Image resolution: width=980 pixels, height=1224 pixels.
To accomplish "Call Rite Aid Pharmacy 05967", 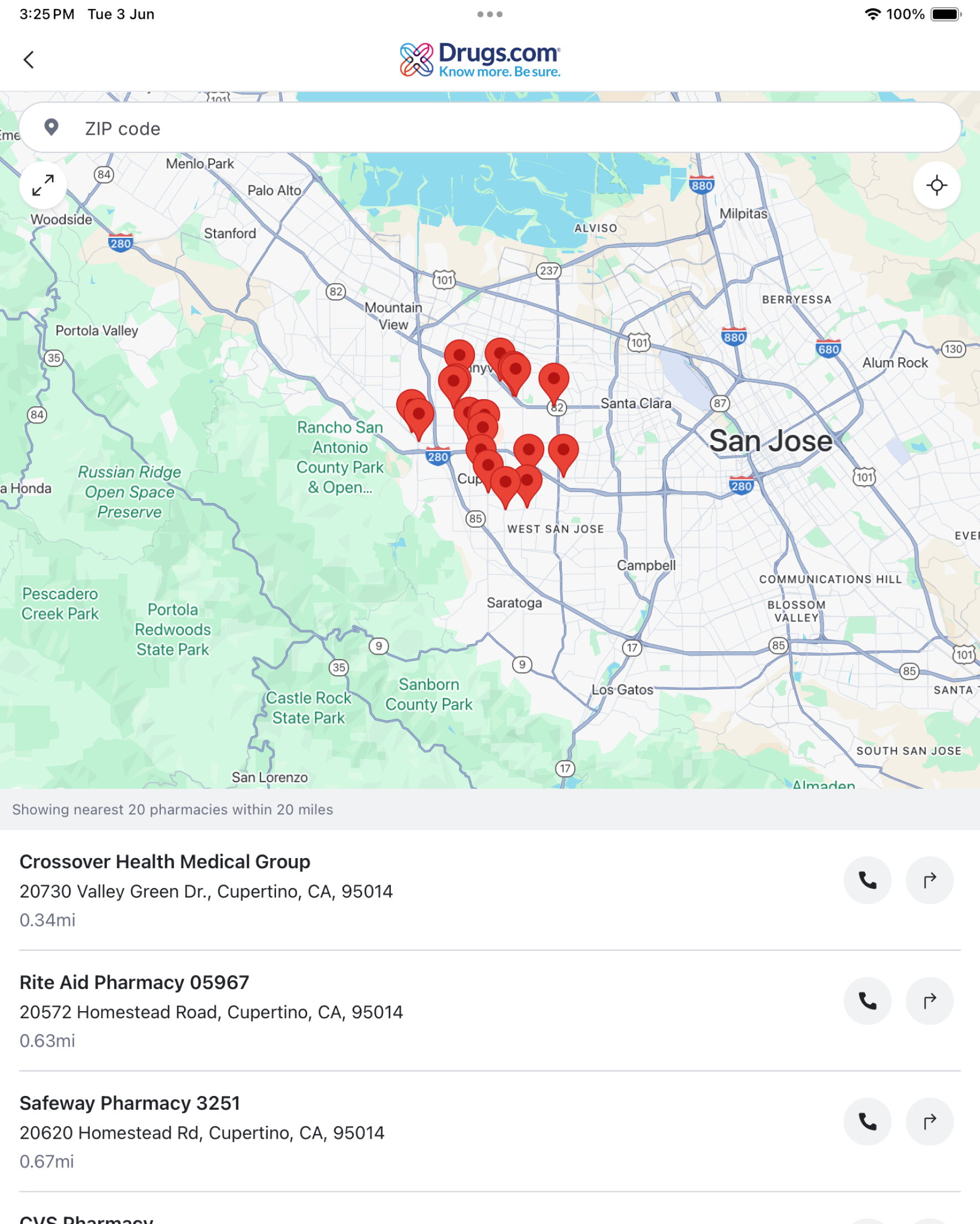I will (867, 1001).
